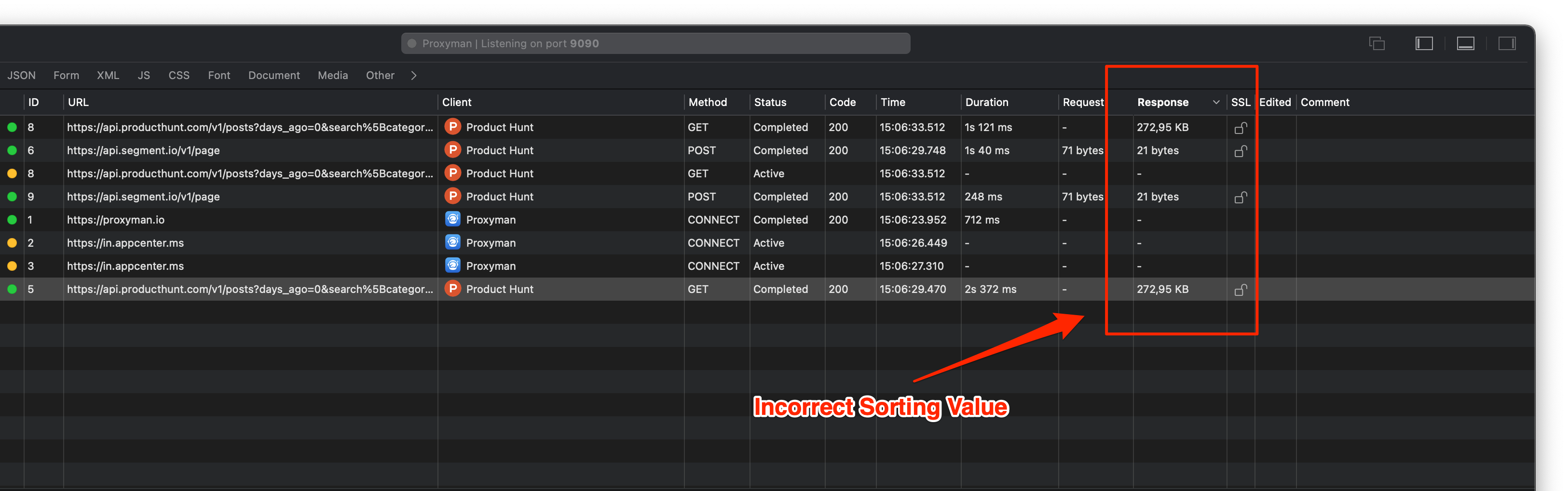Expand hidden filter tabs using the arrow chevron
Viewport: 1568px width, 491px height.
413,75
